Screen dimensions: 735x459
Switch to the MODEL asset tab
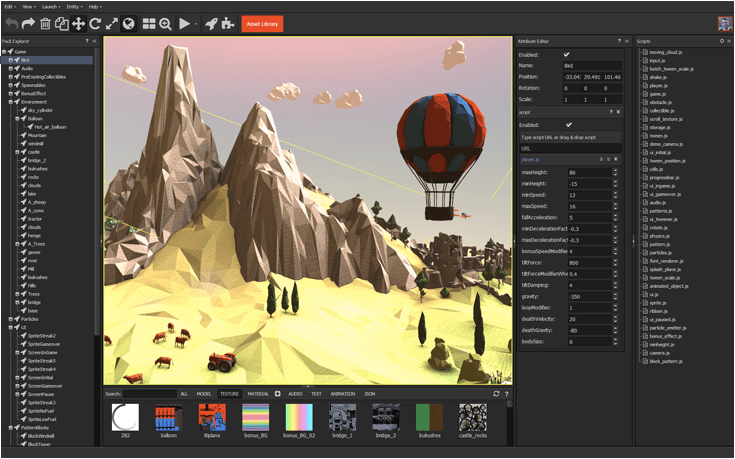click(203, 394)
